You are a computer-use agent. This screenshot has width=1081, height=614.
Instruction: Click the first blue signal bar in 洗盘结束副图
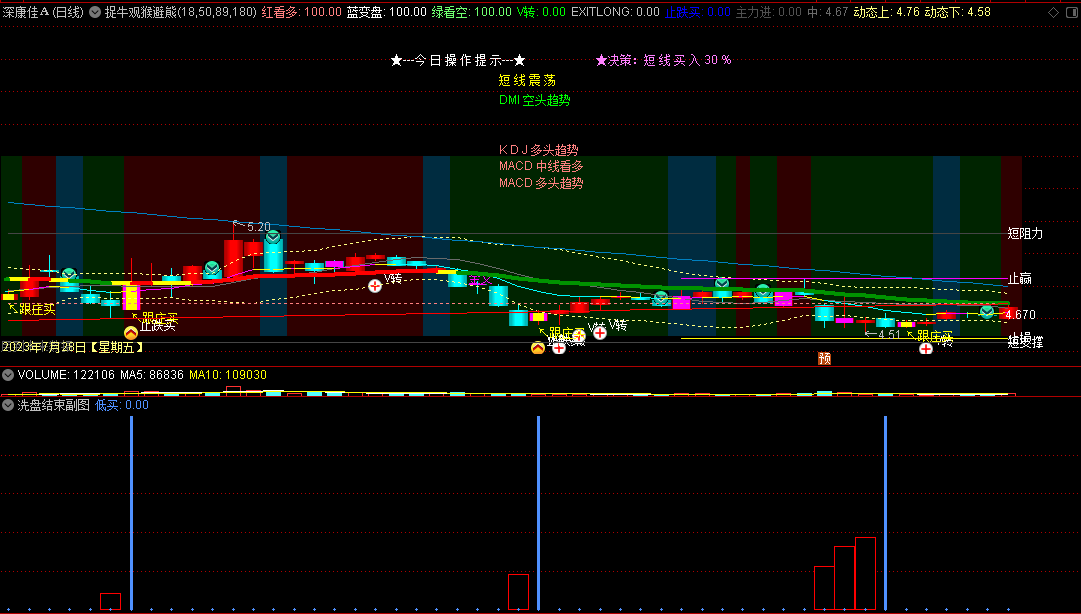131,513
